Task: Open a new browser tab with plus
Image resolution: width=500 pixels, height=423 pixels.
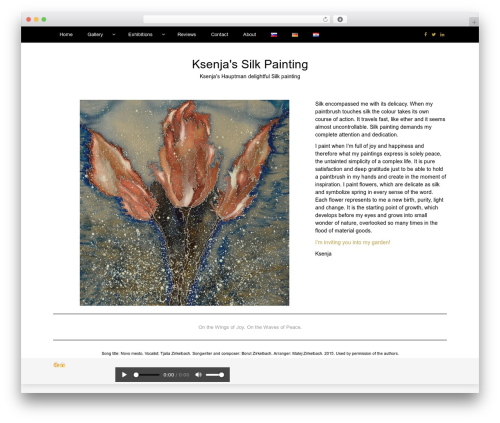Action: pos(474,22)
